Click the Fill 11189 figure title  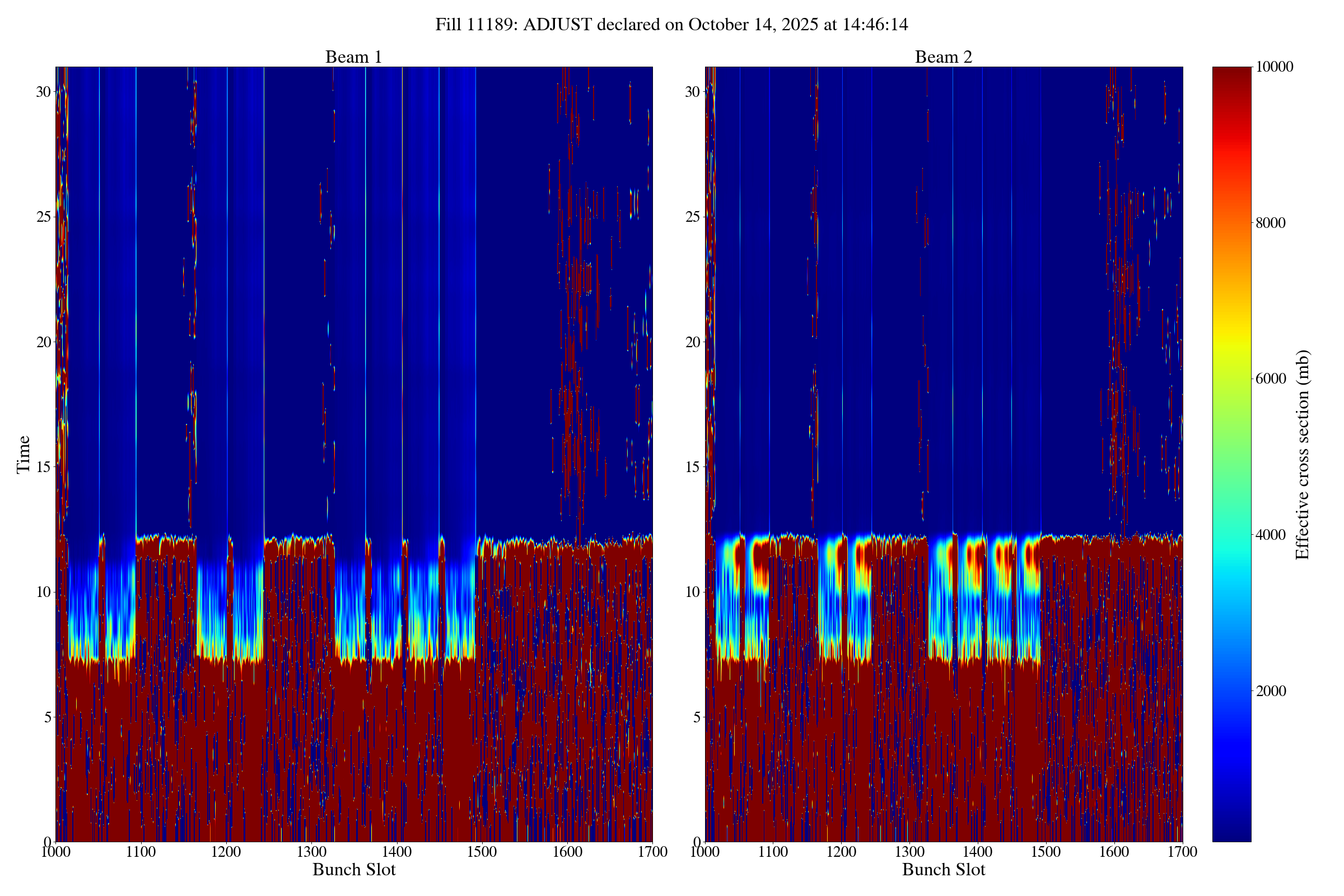[671, 25]
